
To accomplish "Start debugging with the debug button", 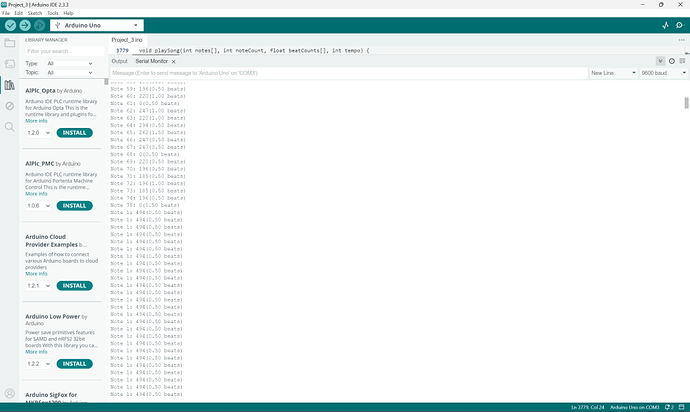I will pyautogui.click(x=40, y=26).
